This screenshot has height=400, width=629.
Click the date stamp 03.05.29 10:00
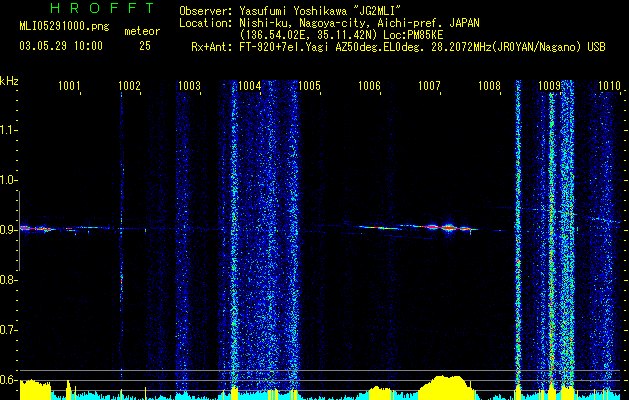point(61,46)
